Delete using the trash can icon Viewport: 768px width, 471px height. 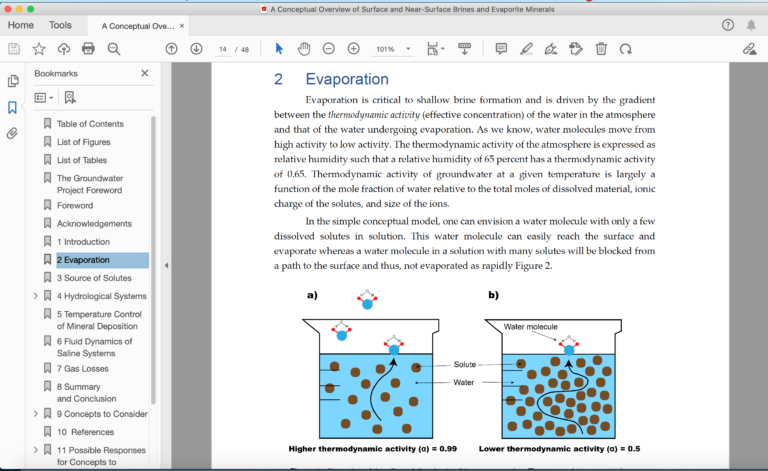click(x=601, y=48)
